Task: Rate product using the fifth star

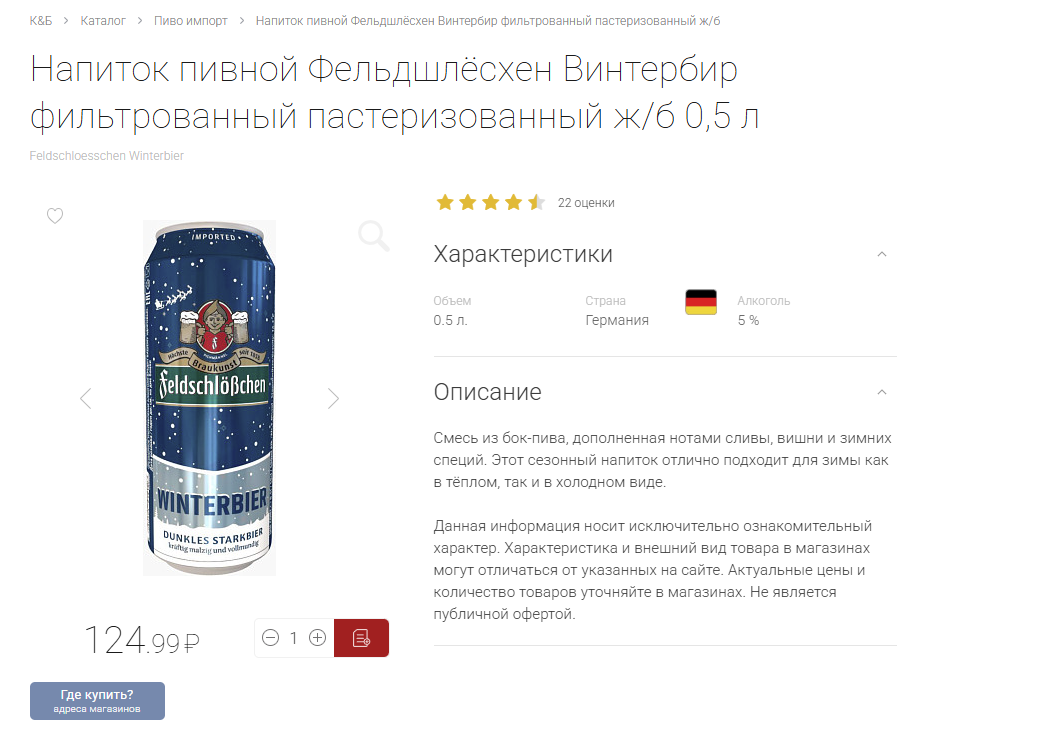Action: point(536,202)
